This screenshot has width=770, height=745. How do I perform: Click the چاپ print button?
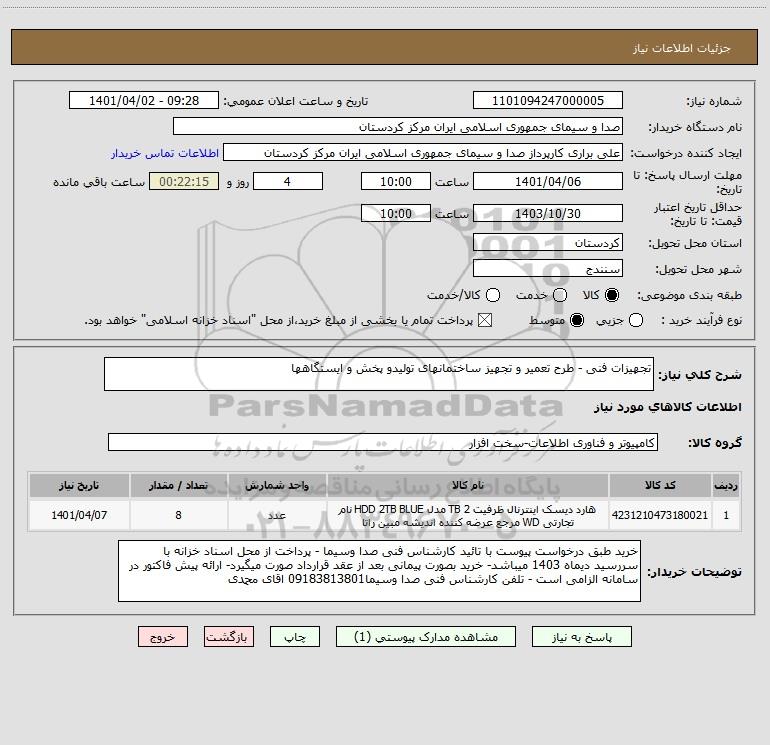[x=295, y=637]
